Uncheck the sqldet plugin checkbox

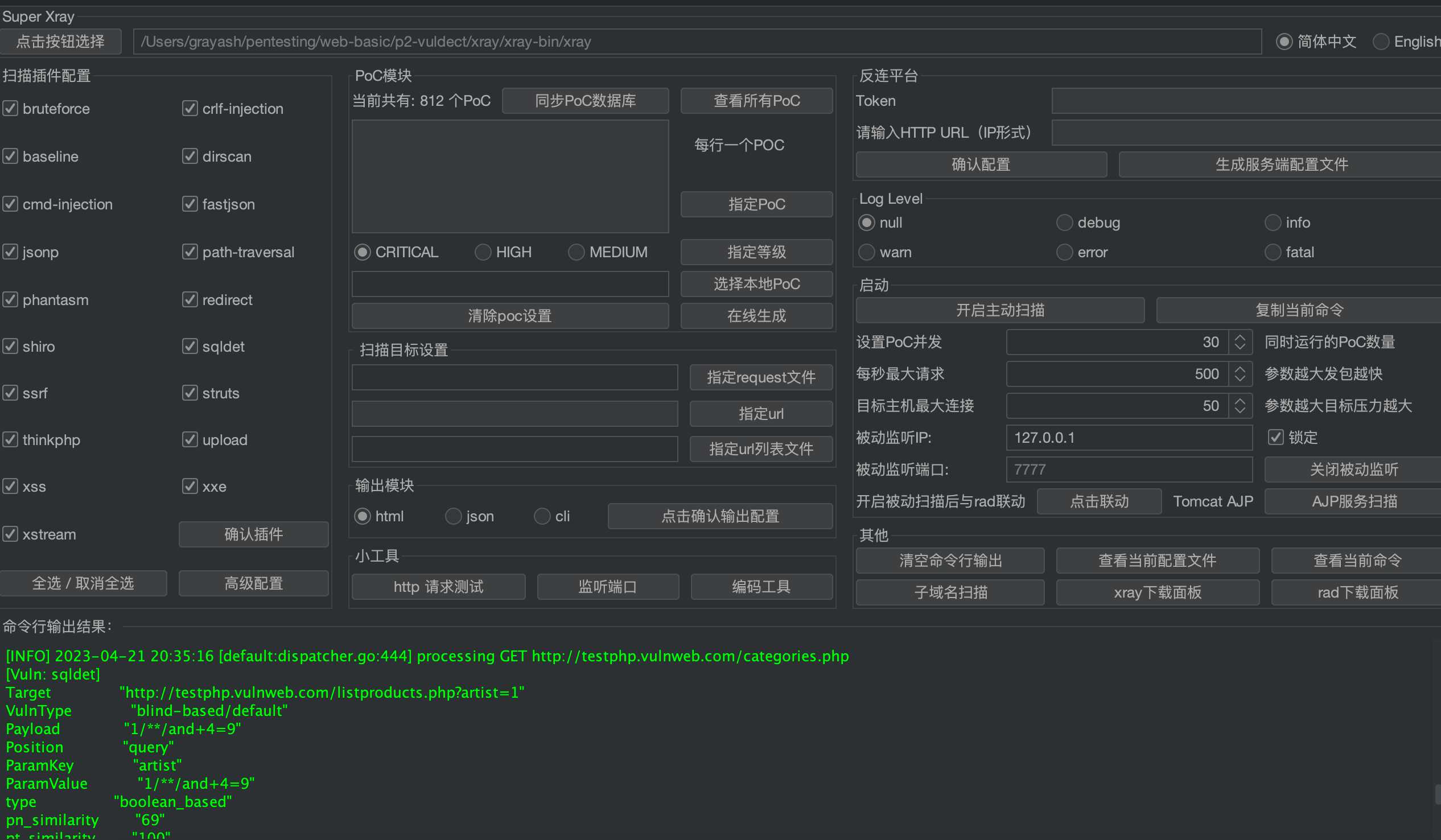(x=190, y=346)
